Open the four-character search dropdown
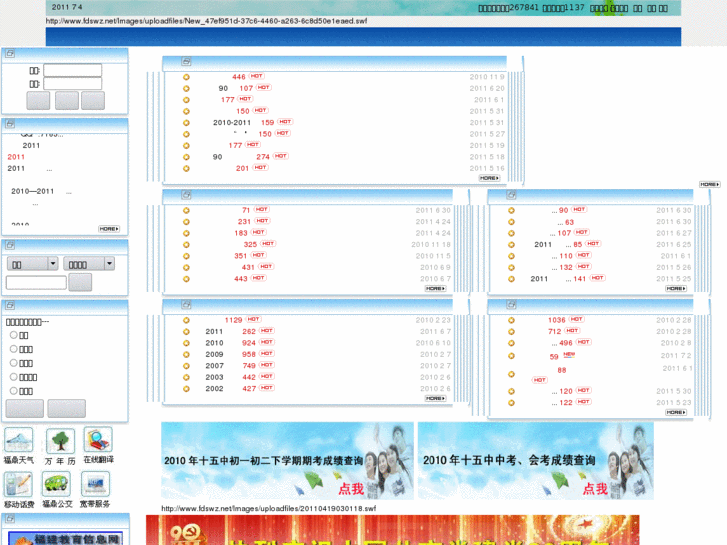Image resolution: width=727 pixels, height=545 pixels. pos(89,264)
